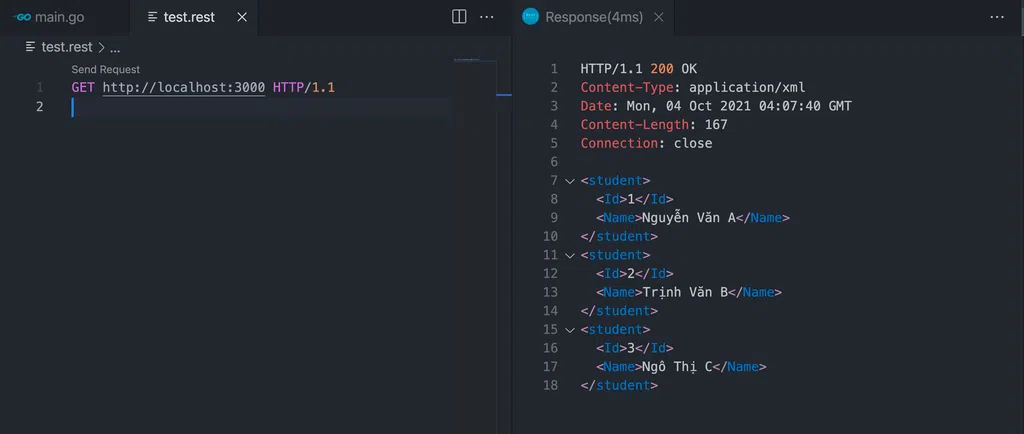
Task: Click the Id value on line 16
Action: (630, 349)
